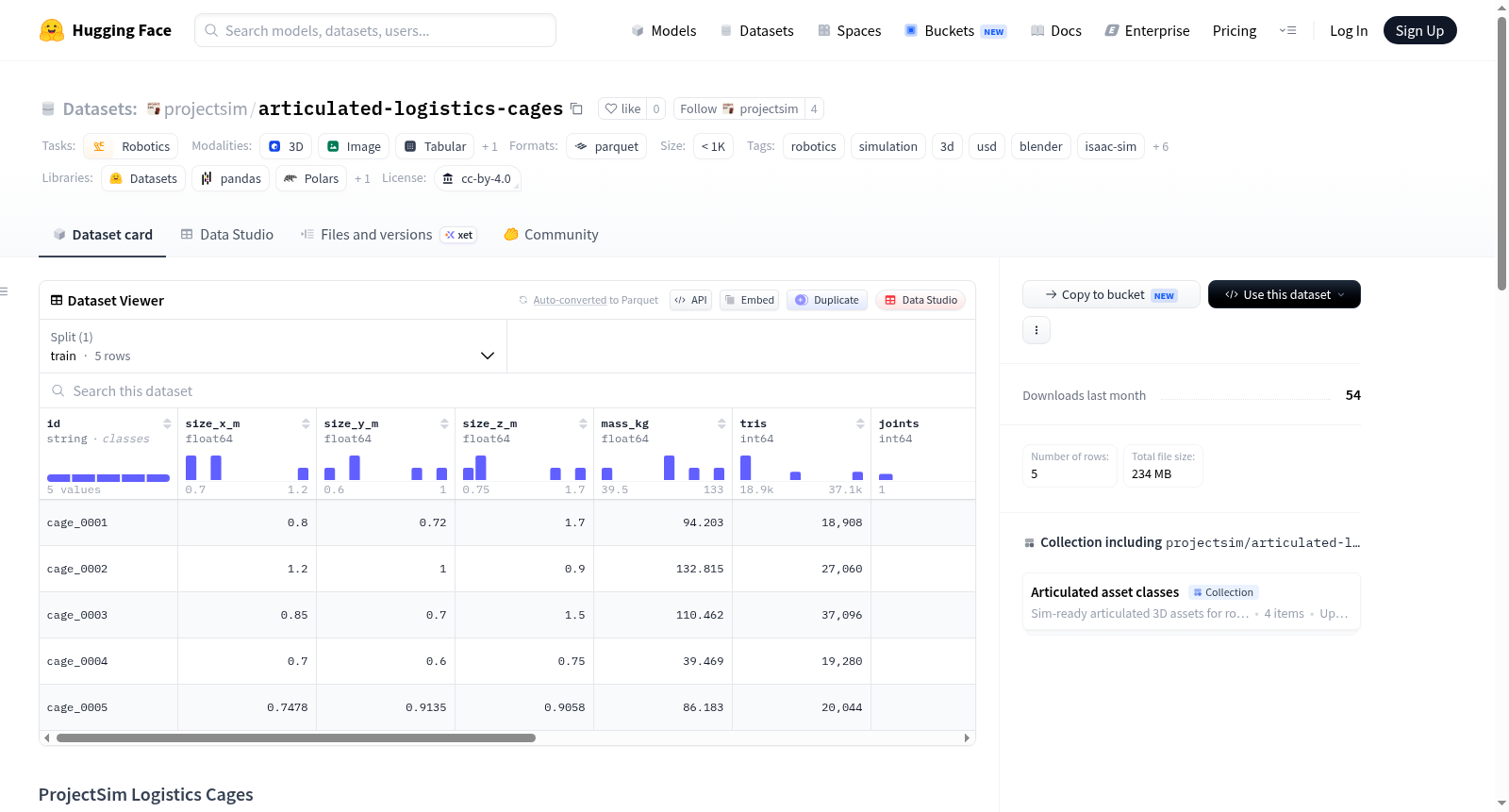The height and width of the screenshot is (812, 1509).
Task: Open the Models page
Action: pos(664,30)
